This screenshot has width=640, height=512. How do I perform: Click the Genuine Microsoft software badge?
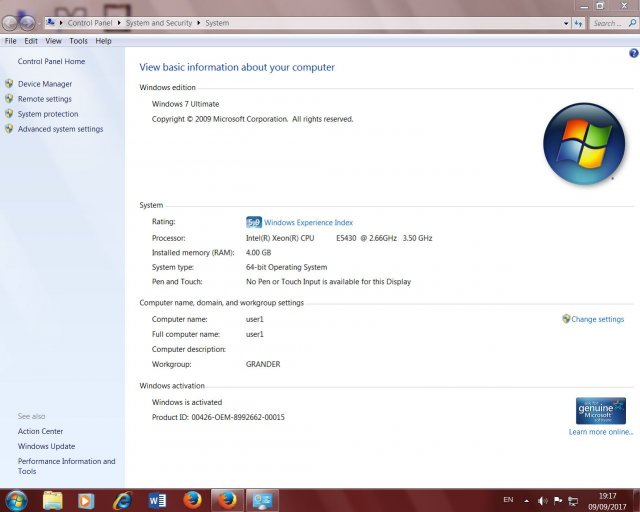(x=600, y=410)
